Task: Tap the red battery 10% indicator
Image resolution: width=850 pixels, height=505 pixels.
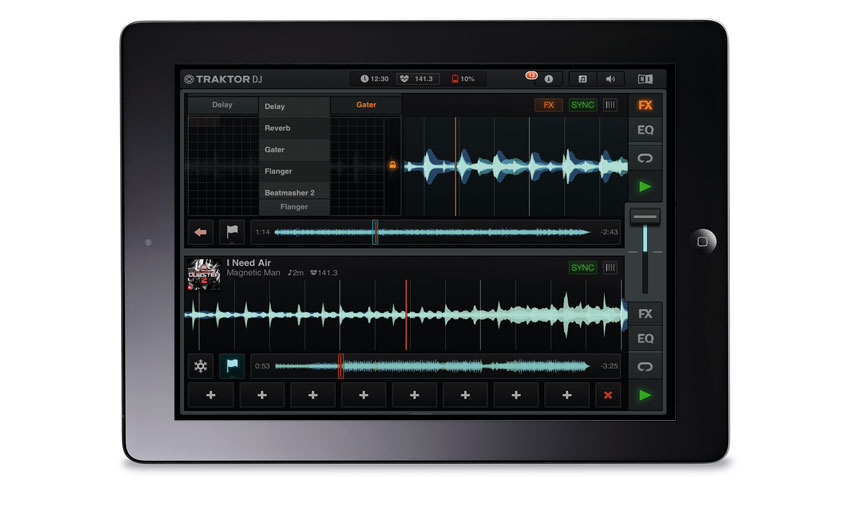Action: 463,79
